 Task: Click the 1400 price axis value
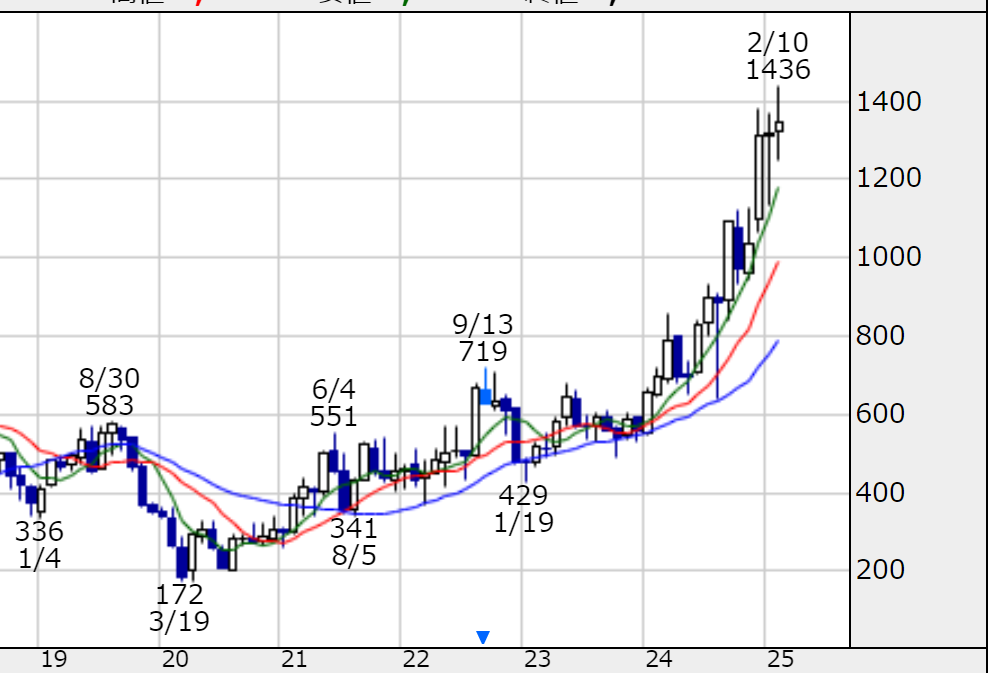[888, 102]
